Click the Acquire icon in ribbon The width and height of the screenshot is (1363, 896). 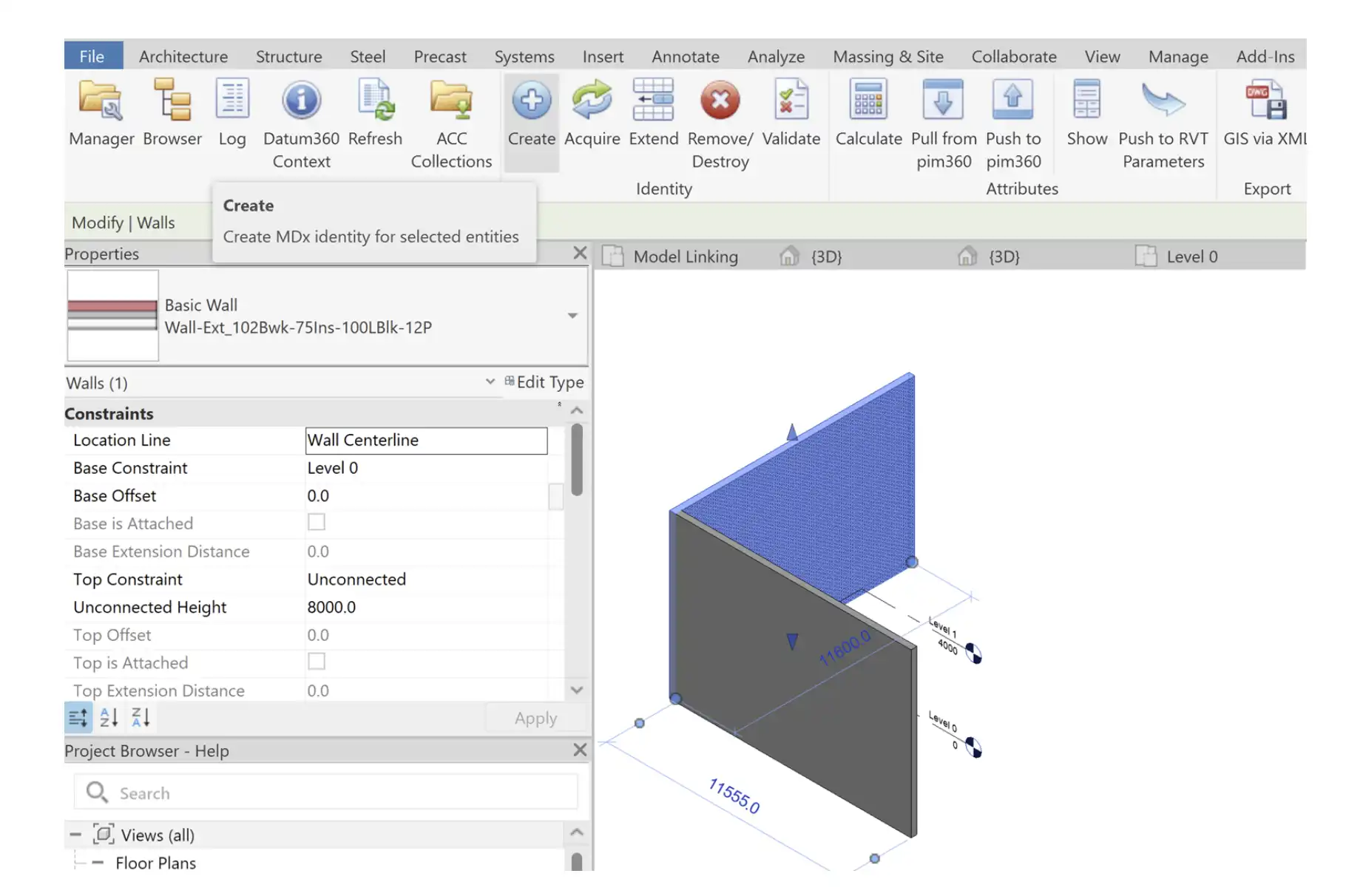pyautogui.click(x=592, y=102)
